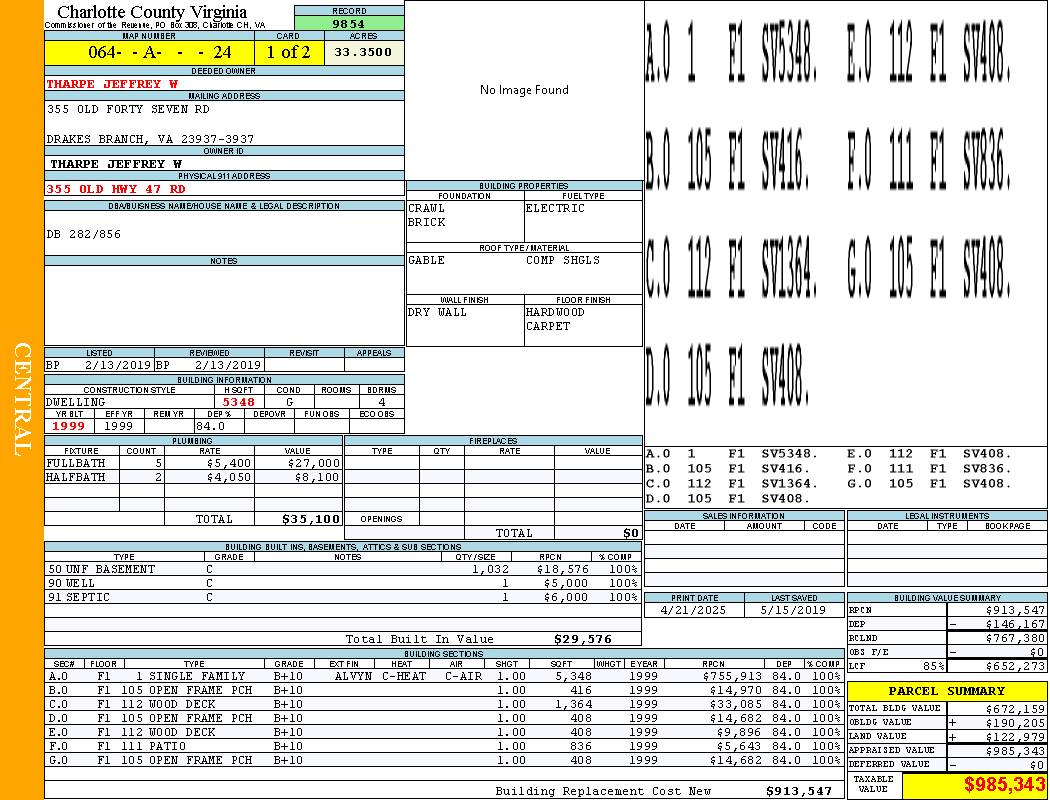Select ALVYN exterior finish value

click(x=353, y=676)
